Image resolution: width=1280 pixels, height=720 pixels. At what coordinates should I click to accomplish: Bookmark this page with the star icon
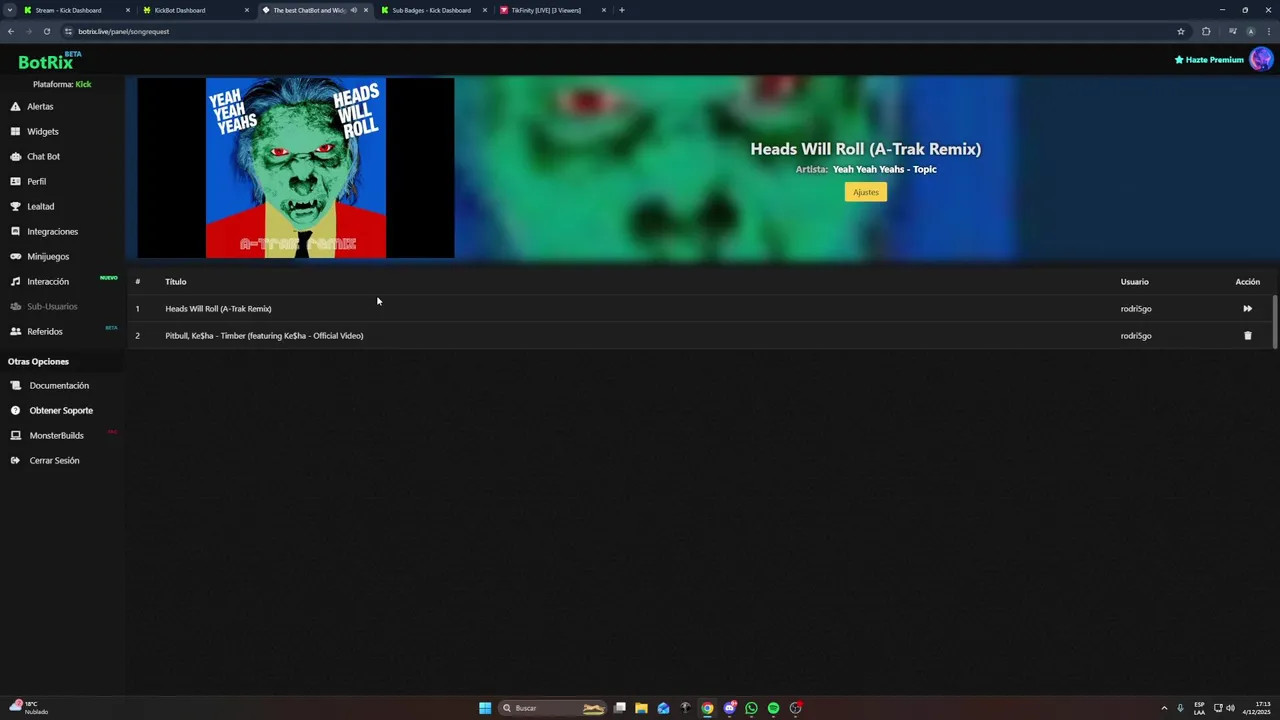pyautogui.click(x=1180, y=31)
